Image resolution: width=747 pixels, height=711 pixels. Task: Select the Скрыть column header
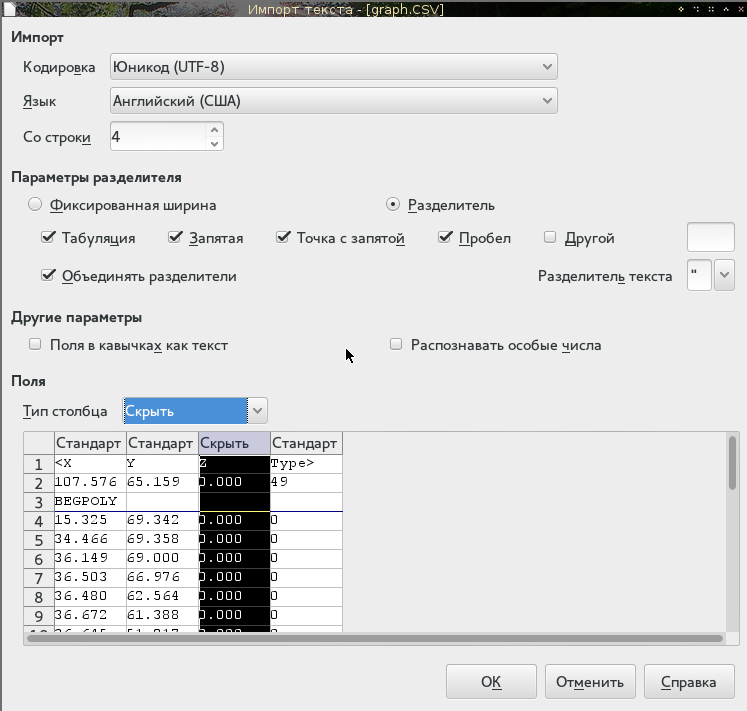[234, 443]
